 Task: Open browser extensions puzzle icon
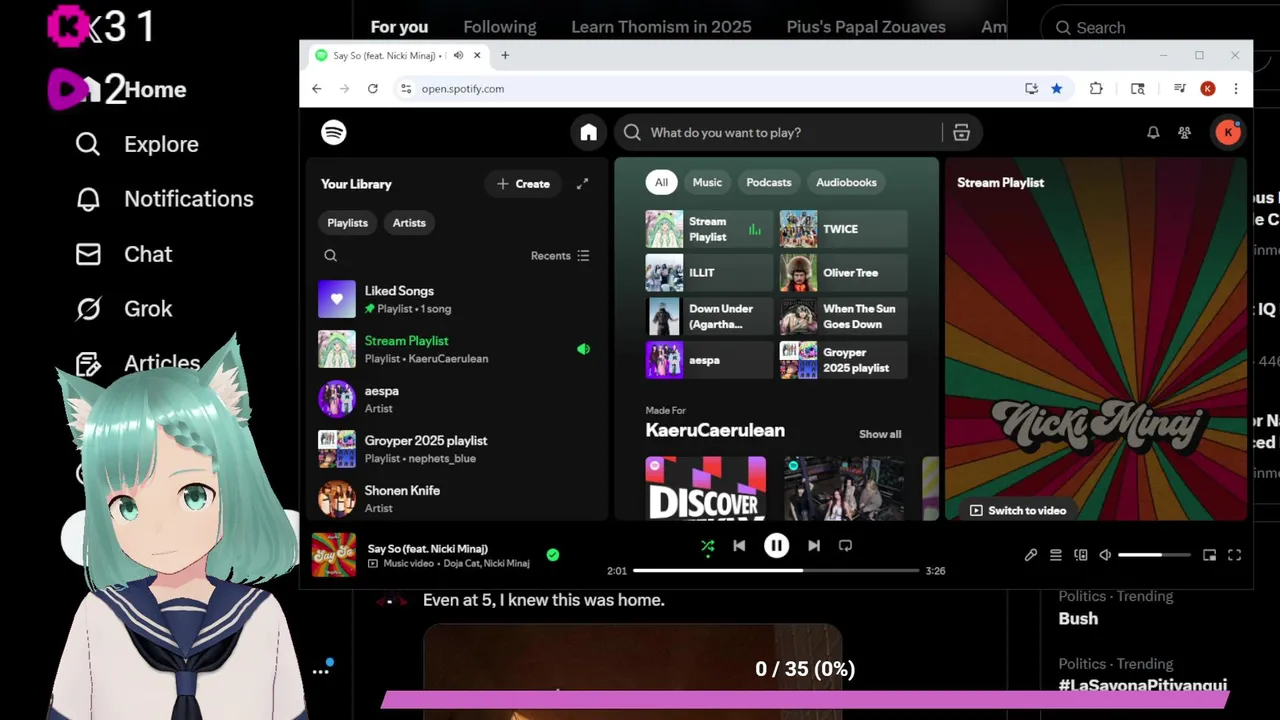click(x=1096, y=88)
